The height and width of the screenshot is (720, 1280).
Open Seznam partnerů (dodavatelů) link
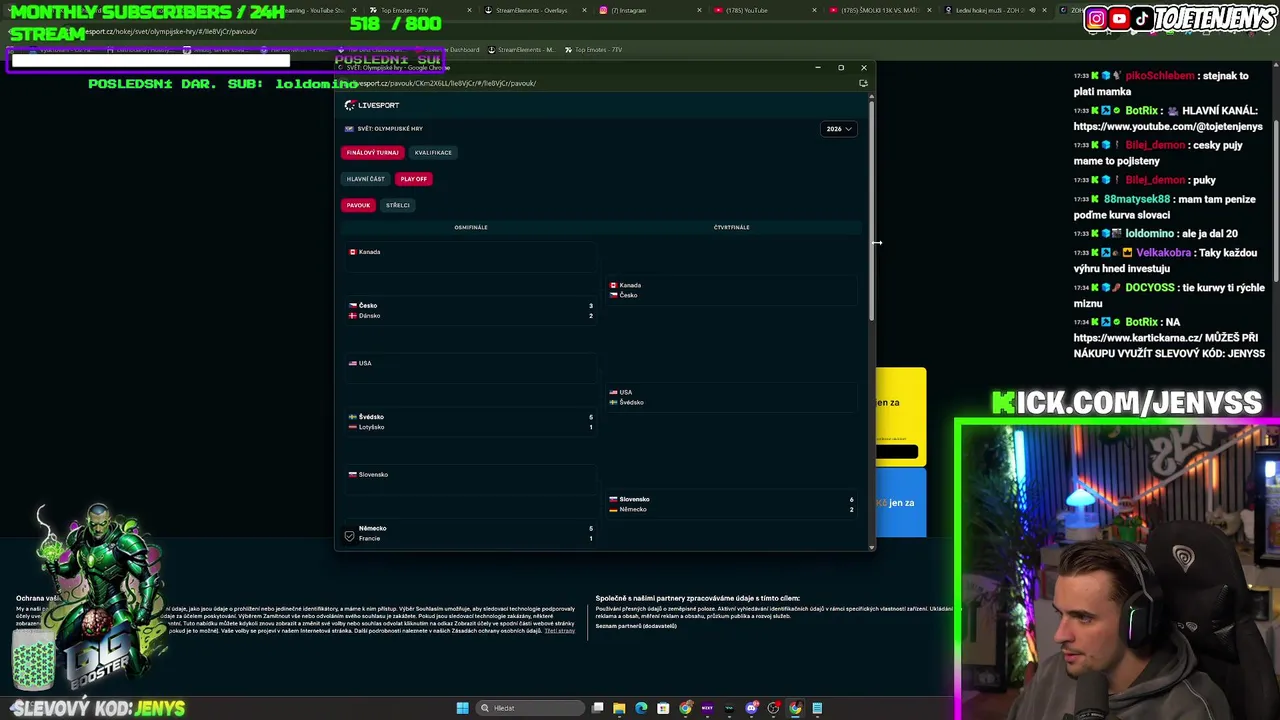[636, 626]
